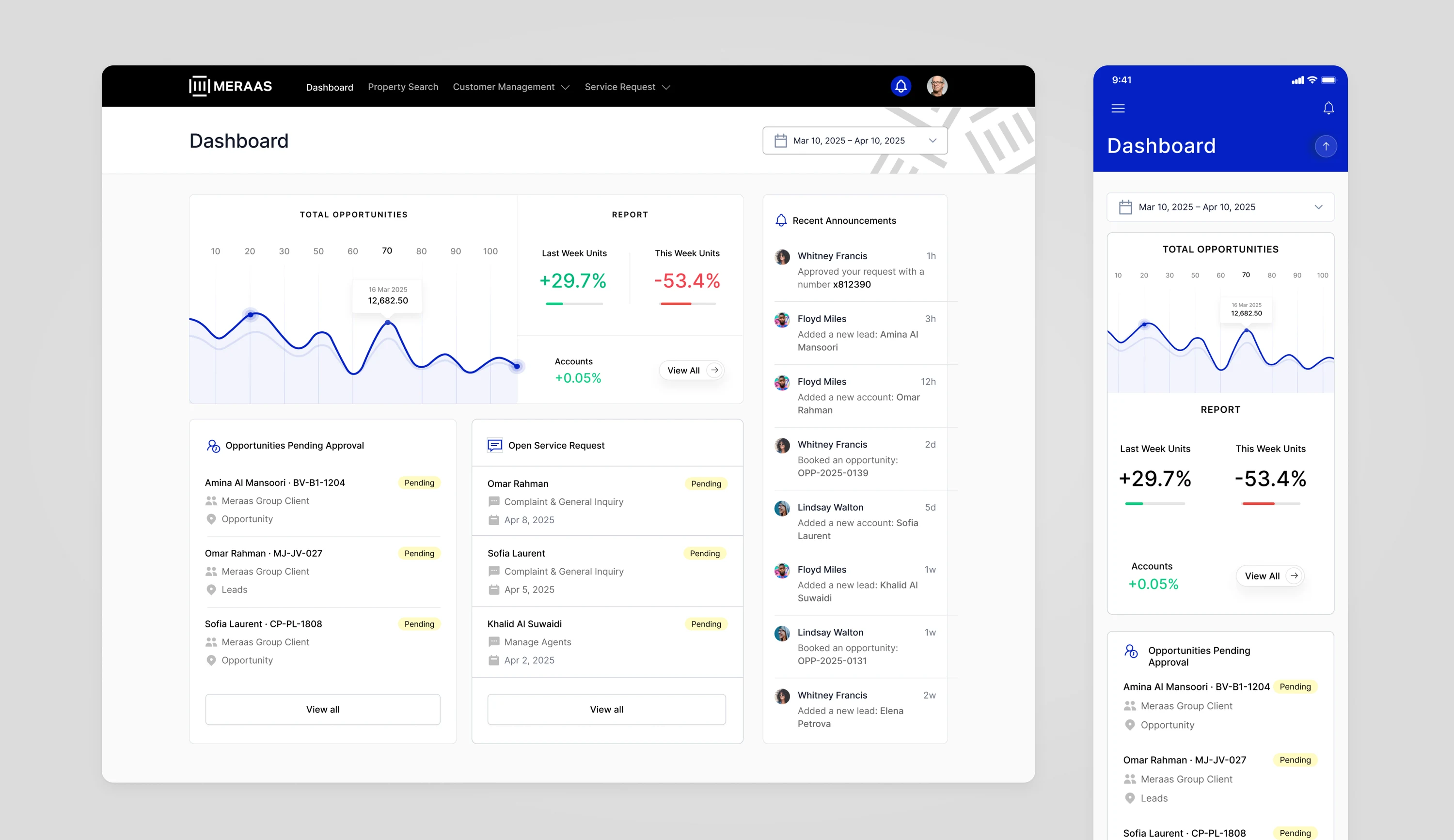Viewport: 1454px width, 840px height.
Task: Tap the up-arrow circle button in mobile header
Action: click(1326, 146)
